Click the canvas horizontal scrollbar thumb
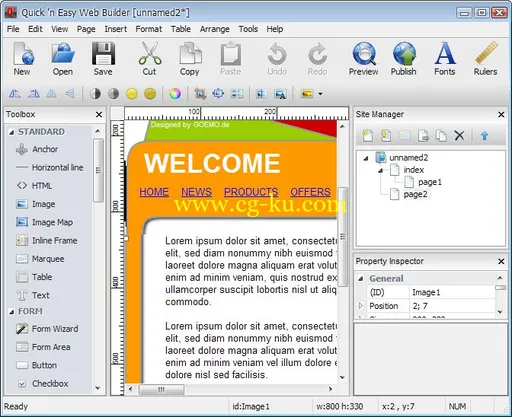This screenshot has width=512, height=417. [x=161, y=389]
